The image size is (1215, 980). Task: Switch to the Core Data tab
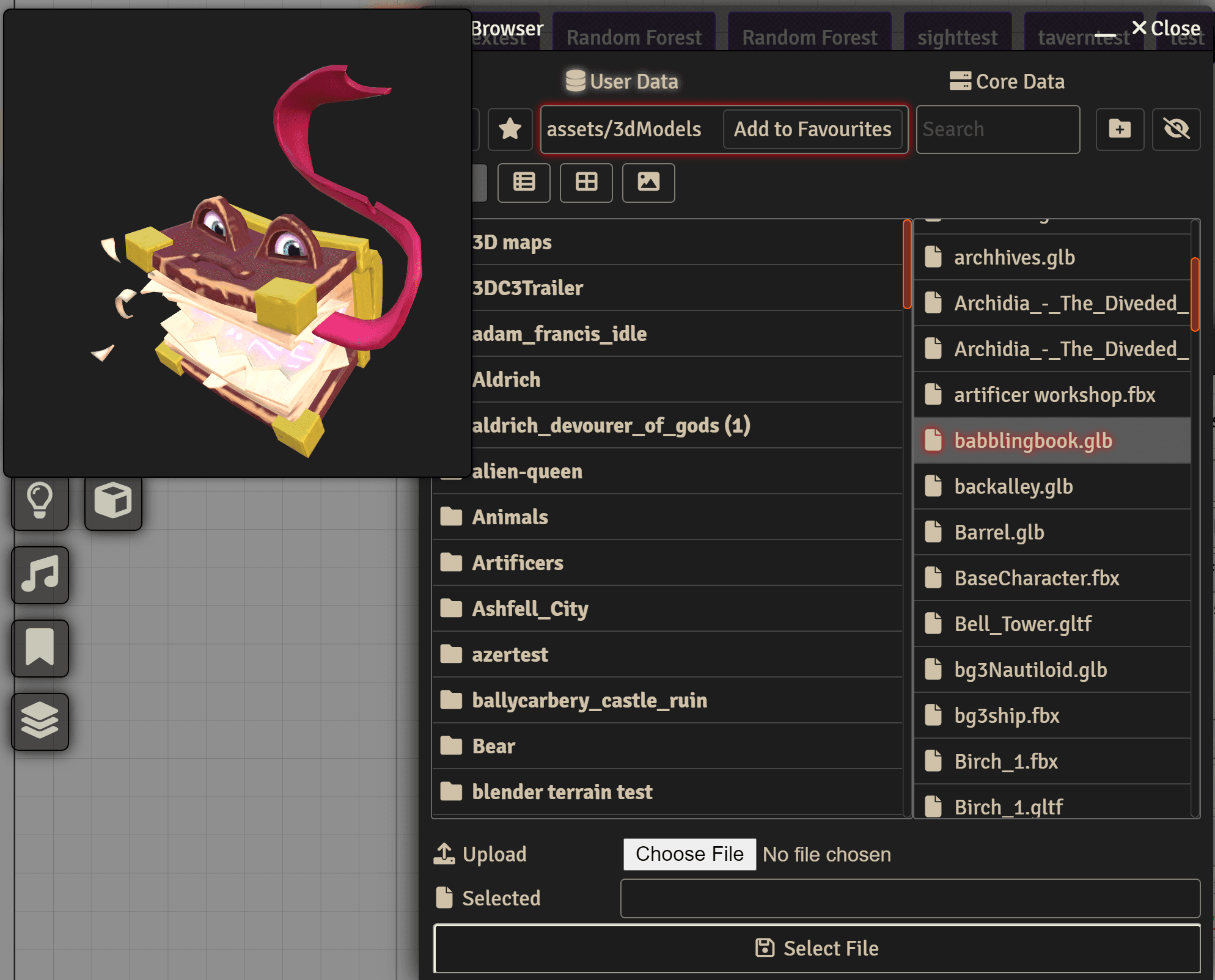[1007, 81]
